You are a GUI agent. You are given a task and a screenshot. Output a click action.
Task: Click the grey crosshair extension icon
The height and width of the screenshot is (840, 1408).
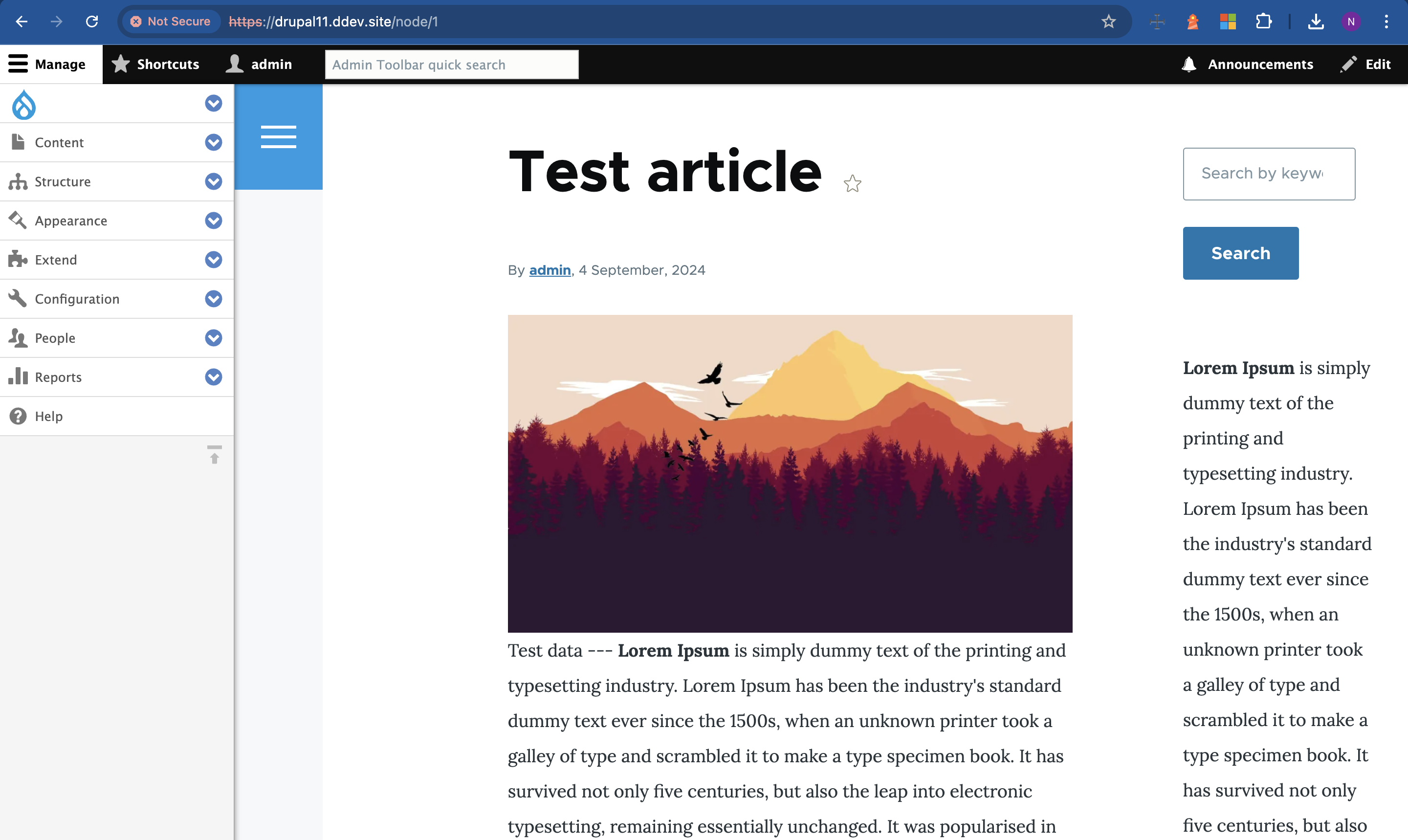[x=1157, y=22]
